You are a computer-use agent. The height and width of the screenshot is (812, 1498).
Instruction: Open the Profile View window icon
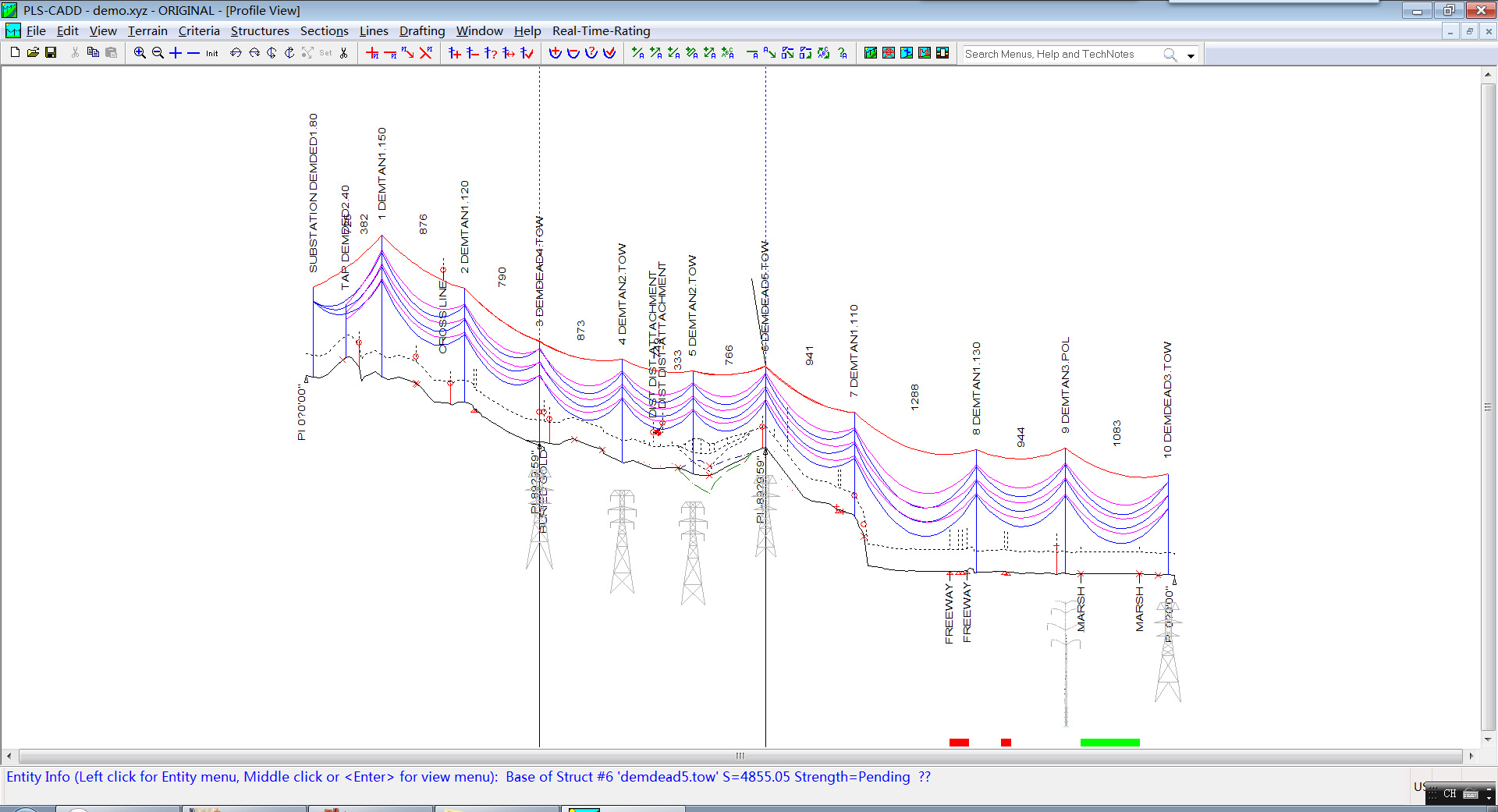coord(871,53)
